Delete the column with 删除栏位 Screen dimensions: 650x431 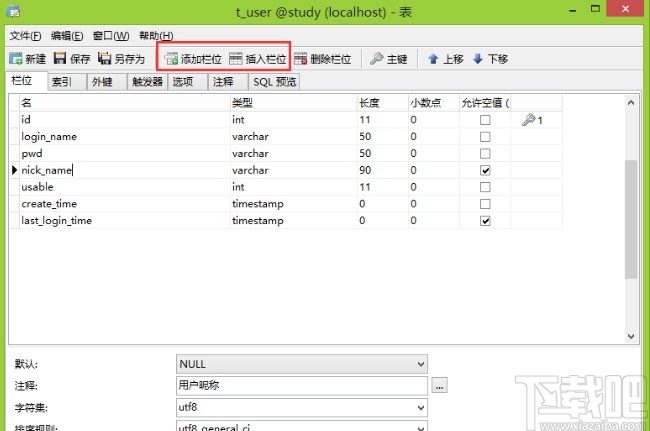pyautogui.click(x=323, y=59)
